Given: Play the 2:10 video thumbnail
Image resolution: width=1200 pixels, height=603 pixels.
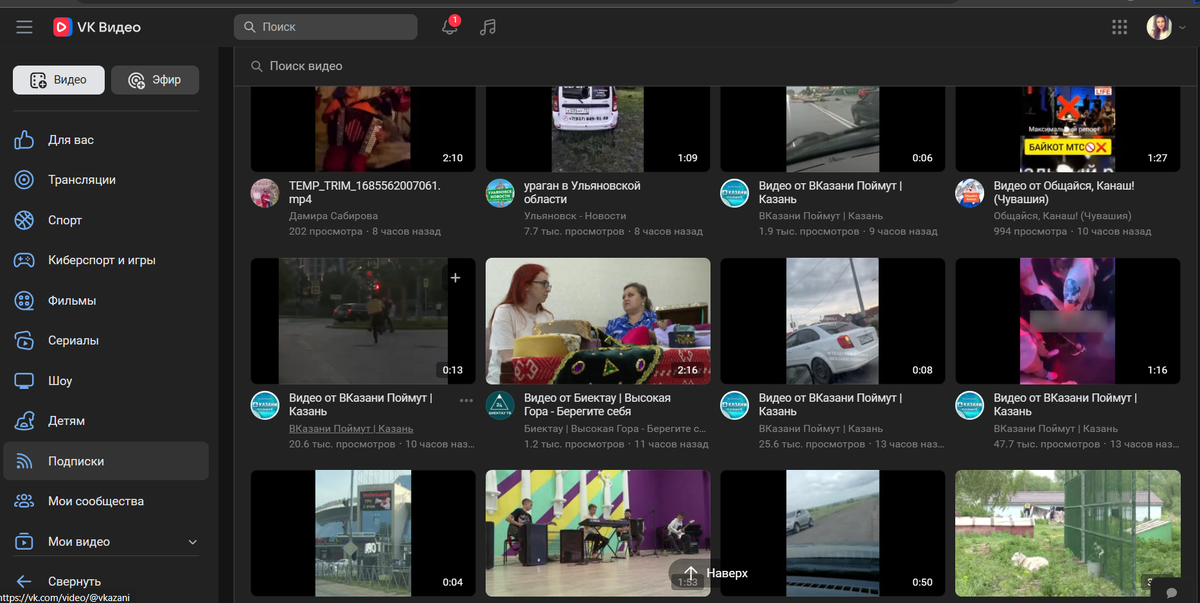Looking at the screenshot, I should coord(363,129).
